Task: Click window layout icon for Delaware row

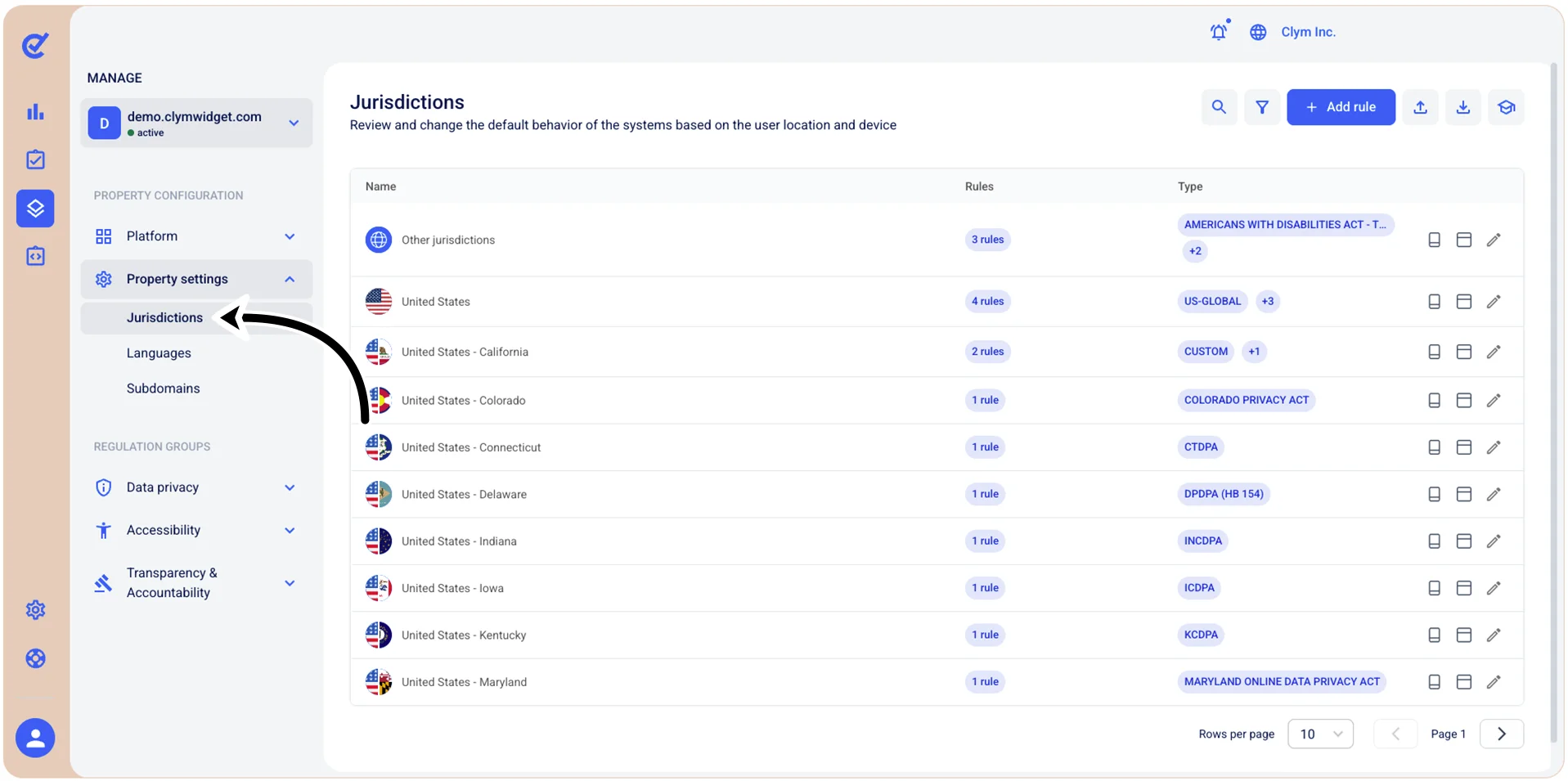Action: click(x=1464, y=494)
